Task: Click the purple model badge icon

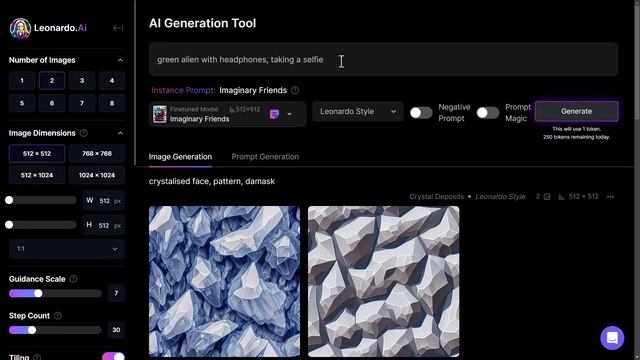Action: point(274,114)
